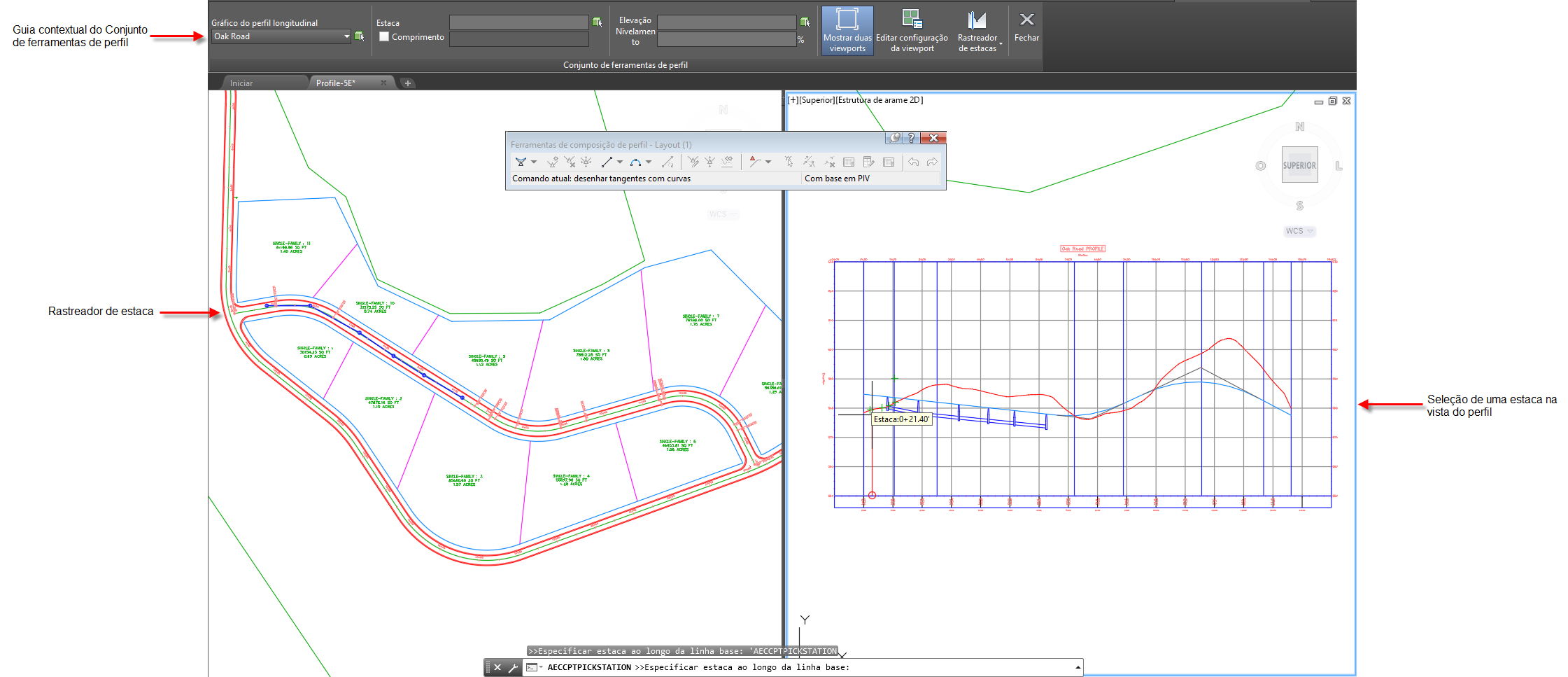This screenshot has height=677, width=1568.
Task: Click the Delete entity icon
Action: pyautogui.click(x=830, y=162)
